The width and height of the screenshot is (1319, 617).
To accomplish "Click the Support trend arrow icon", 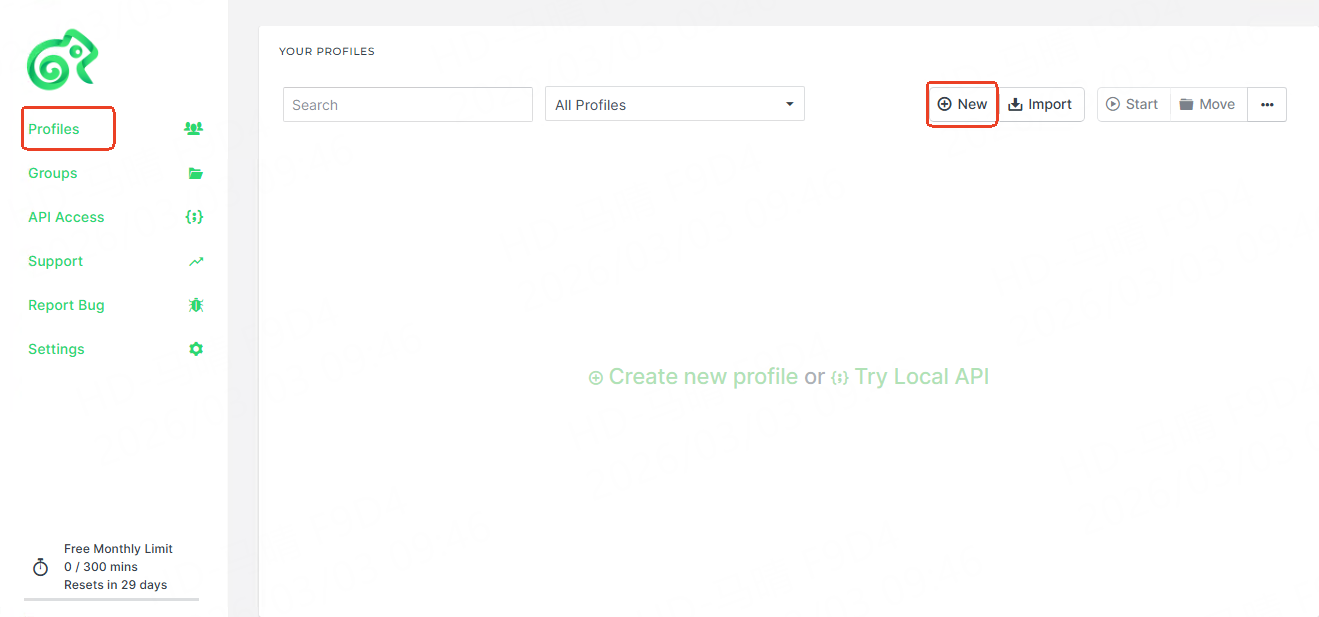I will [196, 261].
